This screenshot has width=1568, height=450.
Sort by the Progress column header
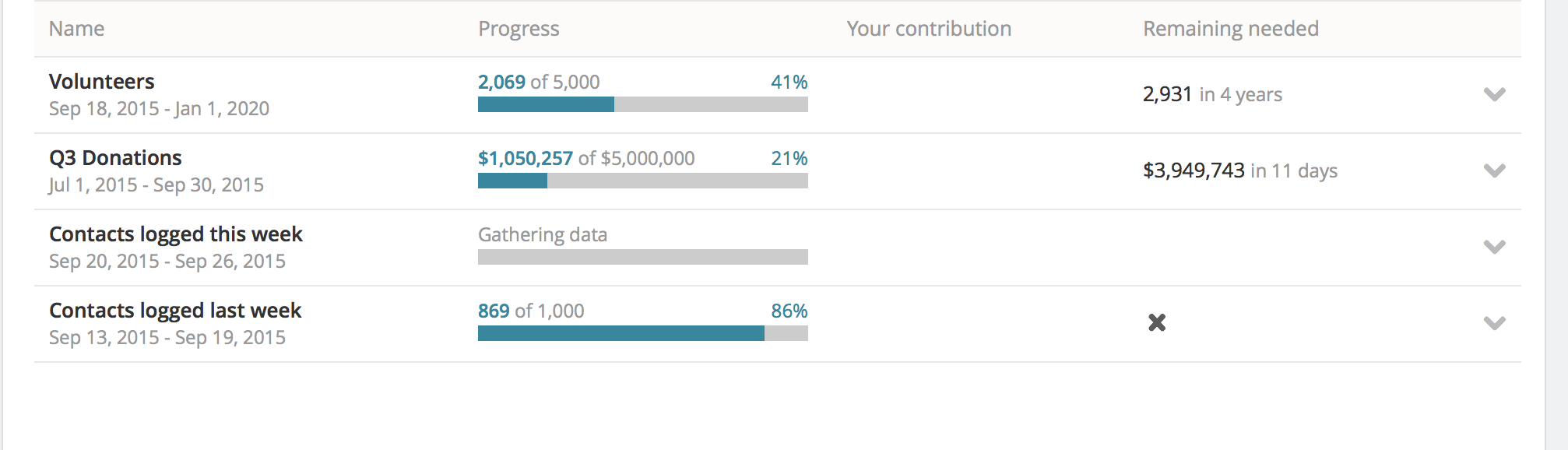tap(519, 29)
